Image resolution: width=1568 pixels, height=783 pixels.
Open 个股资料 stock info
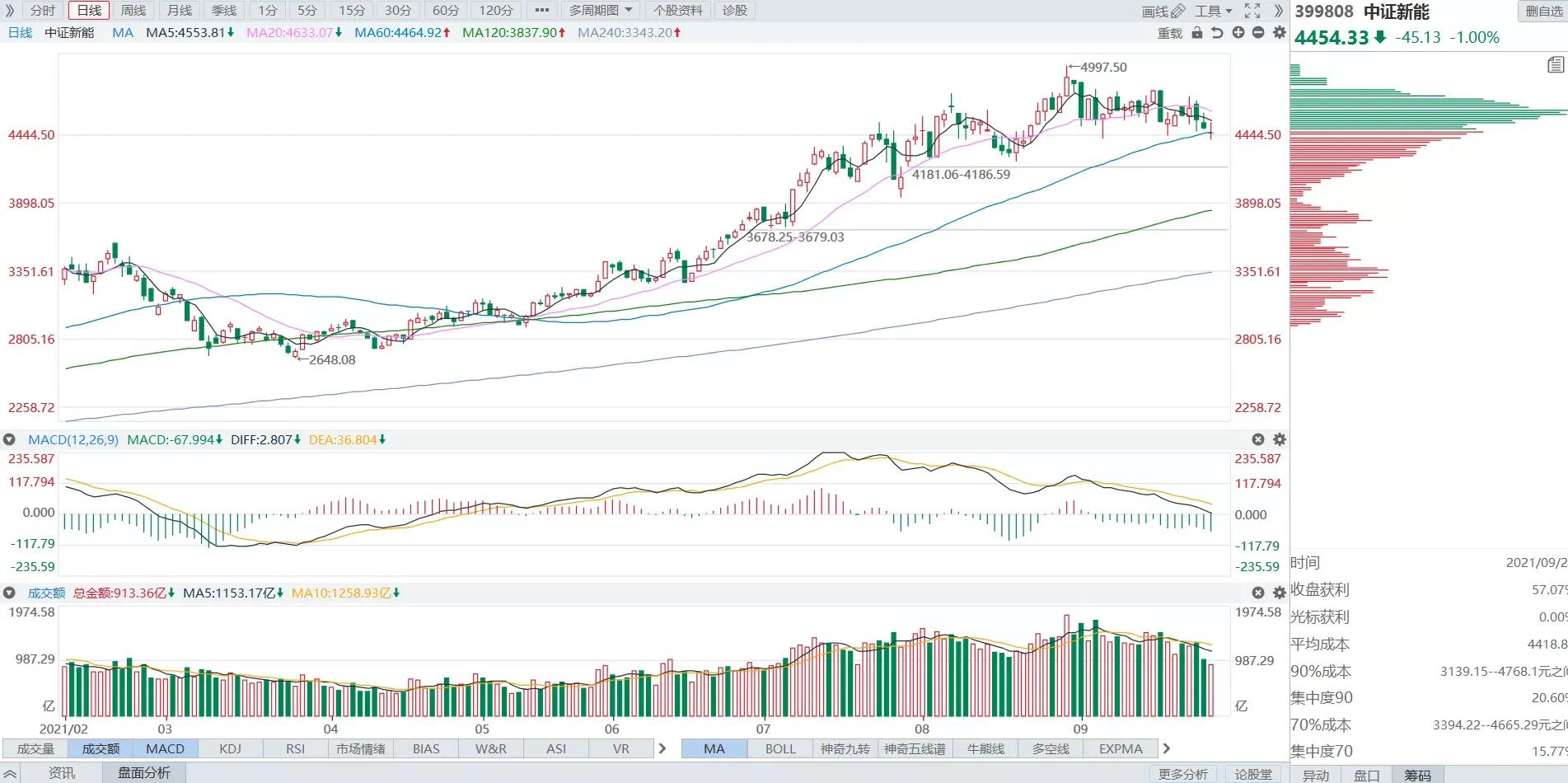pos(677,11)
